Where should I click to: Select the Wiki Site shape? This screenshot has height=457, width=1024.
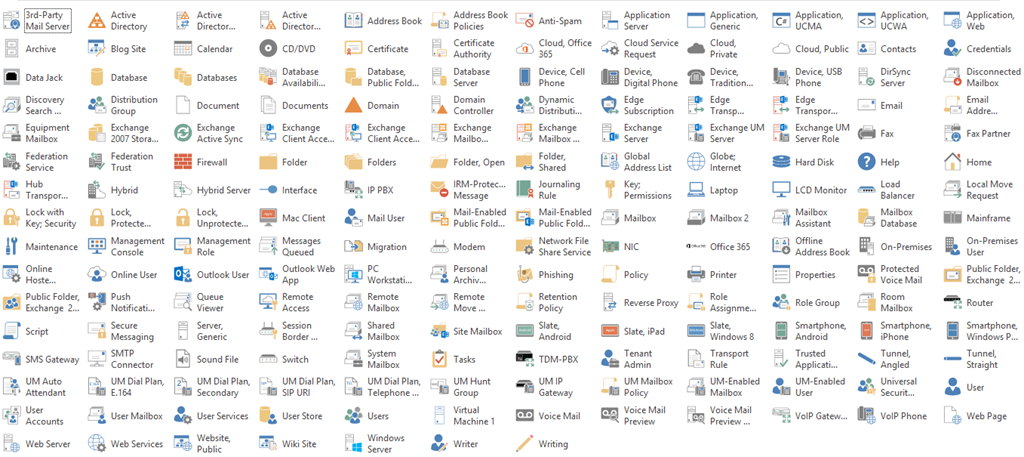pos(268,444)
